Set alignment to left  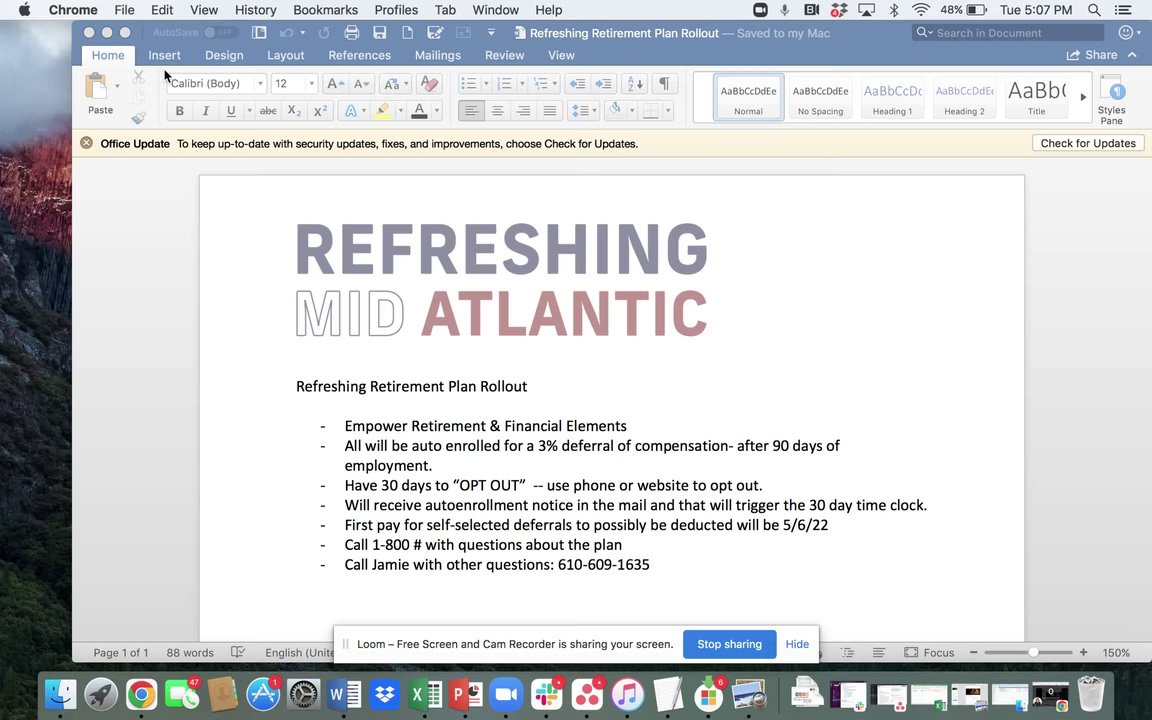(471, 111)
